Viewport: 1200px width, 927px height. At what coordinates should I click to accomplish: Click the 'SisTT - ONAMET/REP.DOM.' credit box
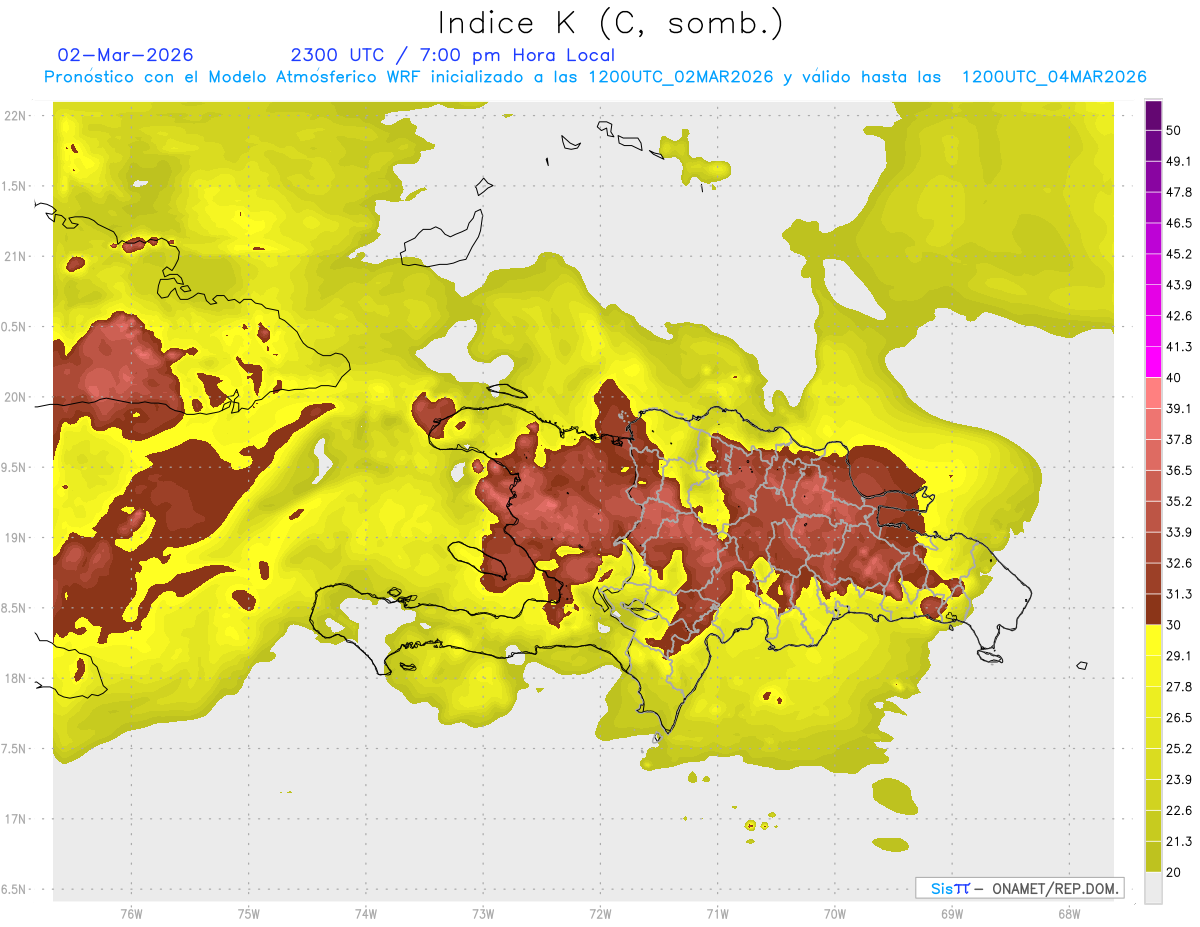[1019, 888]
